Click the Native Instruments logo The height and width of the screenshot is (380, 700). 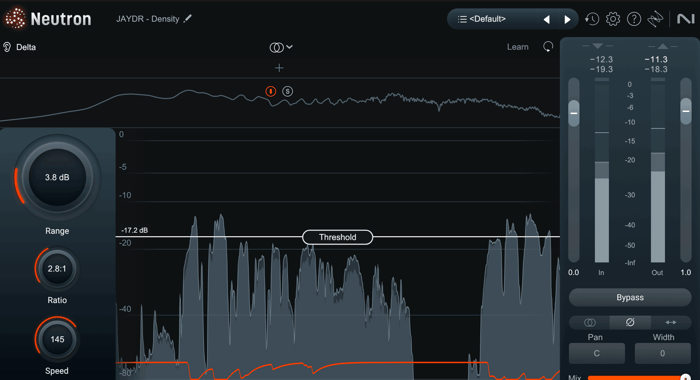pyautogui.click(x=685, y=19)
